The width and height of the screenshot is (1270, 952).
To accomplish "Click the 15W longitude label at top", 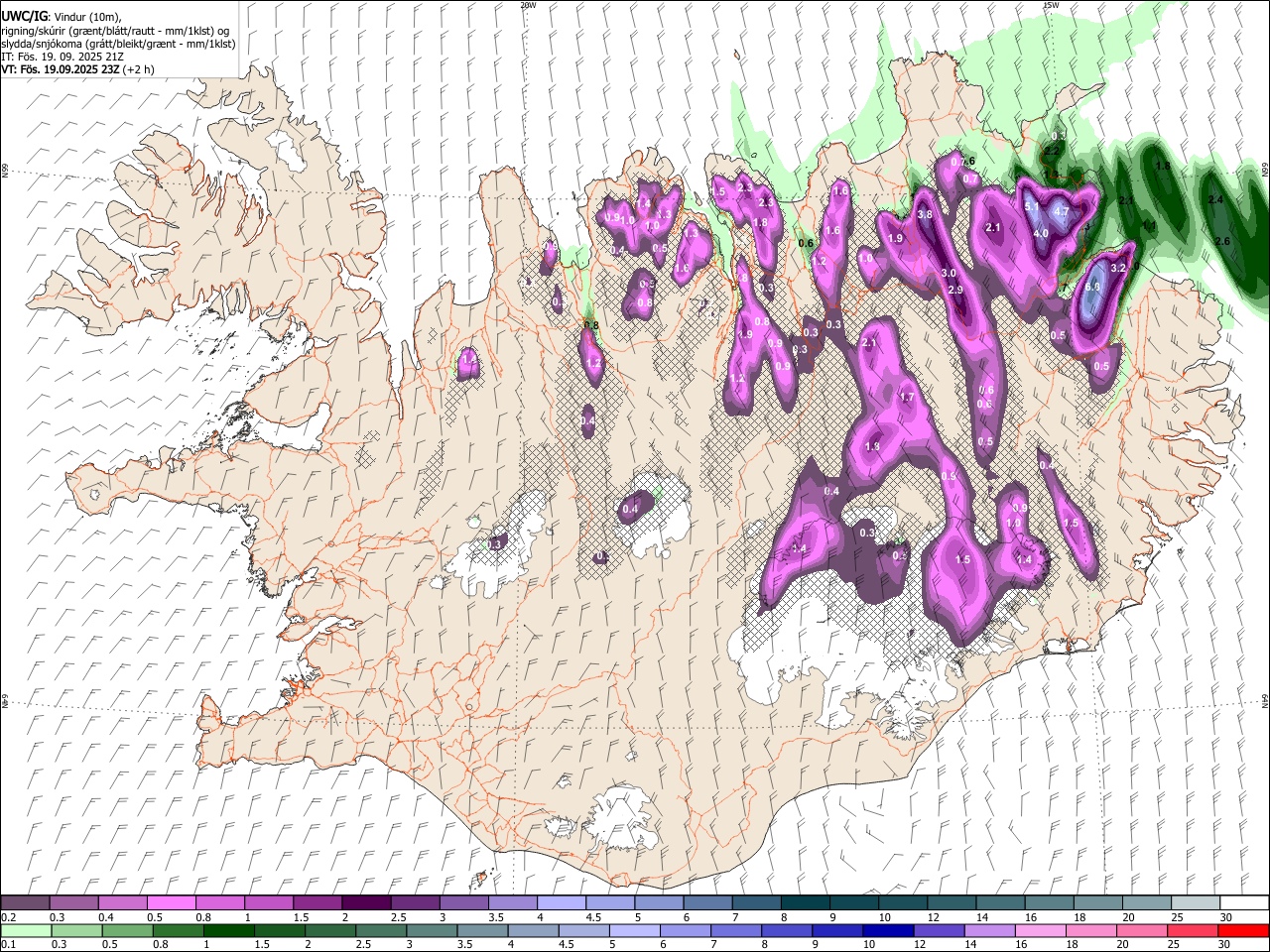I will click(1052, 5).
